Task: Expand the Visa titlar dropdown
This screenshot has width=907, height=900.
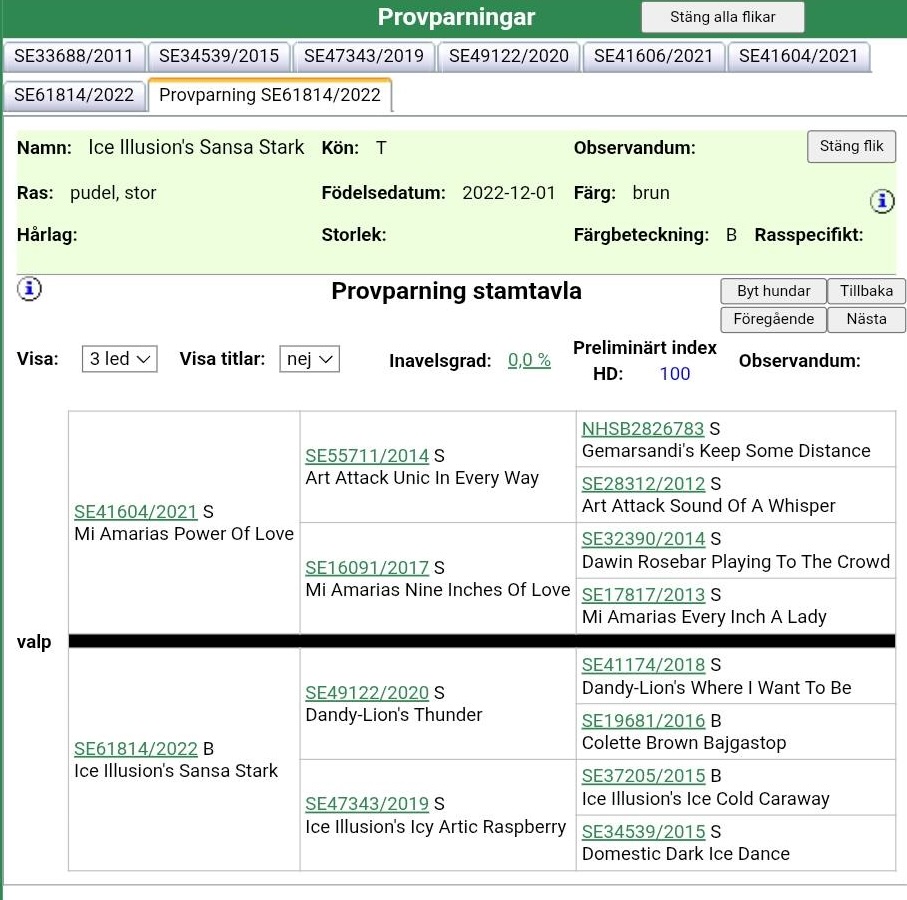Action: point(309,359)
